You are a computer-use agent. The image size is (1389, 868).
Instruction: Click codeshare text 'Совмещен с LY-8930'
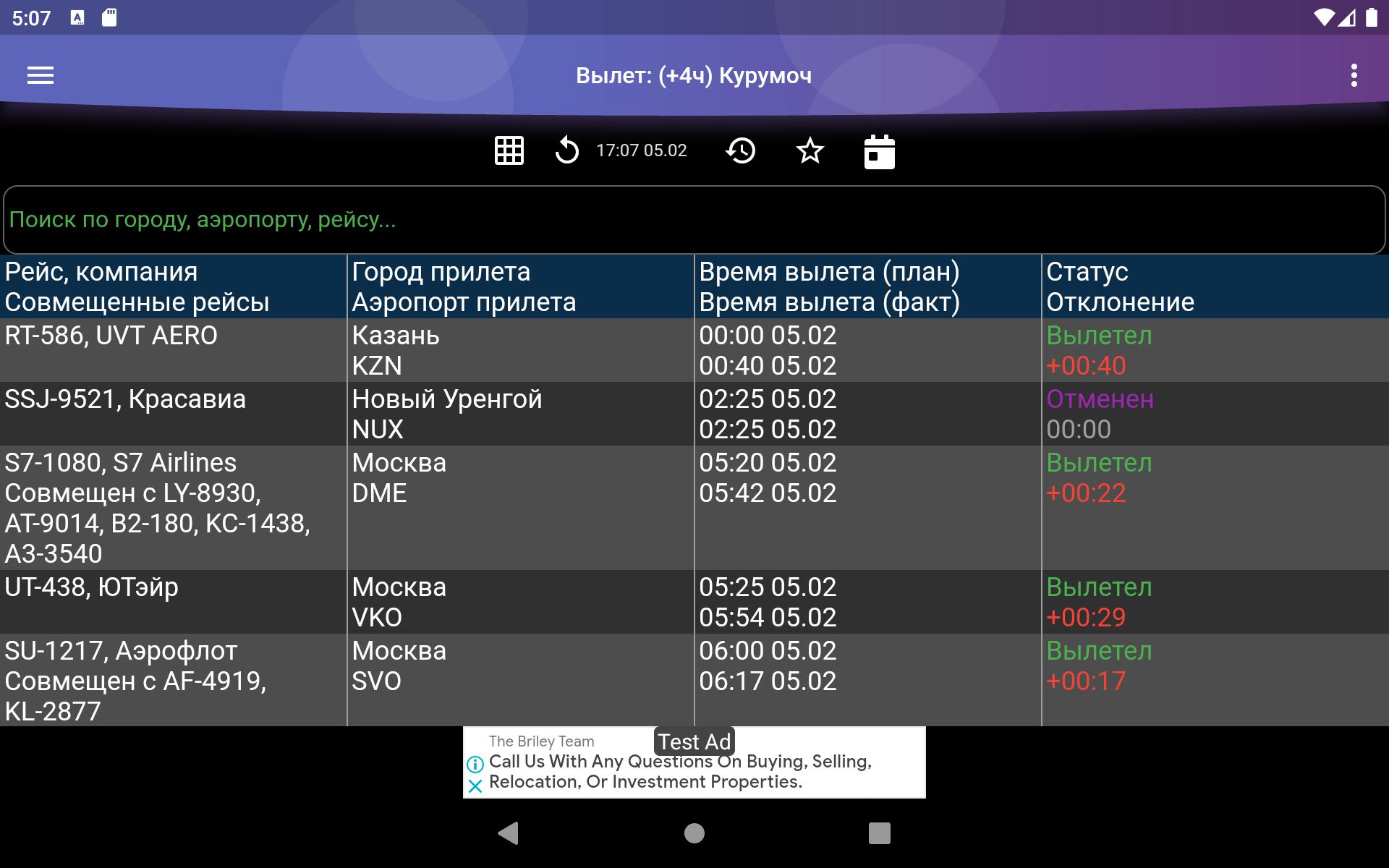click(132, 493)
